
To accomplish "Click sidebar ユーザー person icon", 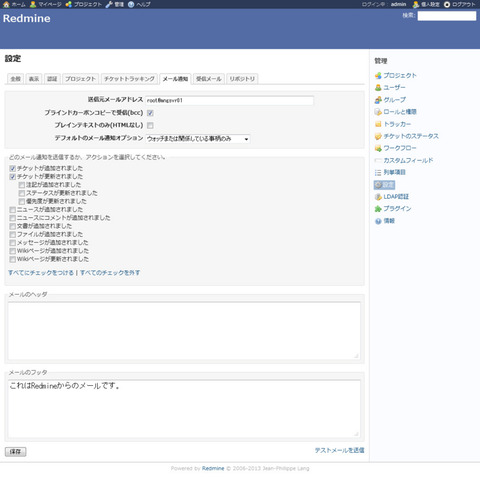I will pos(378,88).
